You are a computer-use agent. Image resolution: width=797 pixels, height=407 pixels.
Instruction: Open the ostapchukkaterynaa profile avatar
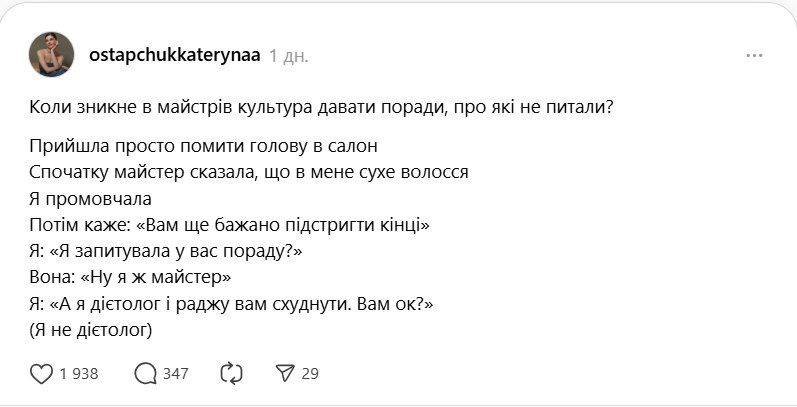click(x=52, y=54)
